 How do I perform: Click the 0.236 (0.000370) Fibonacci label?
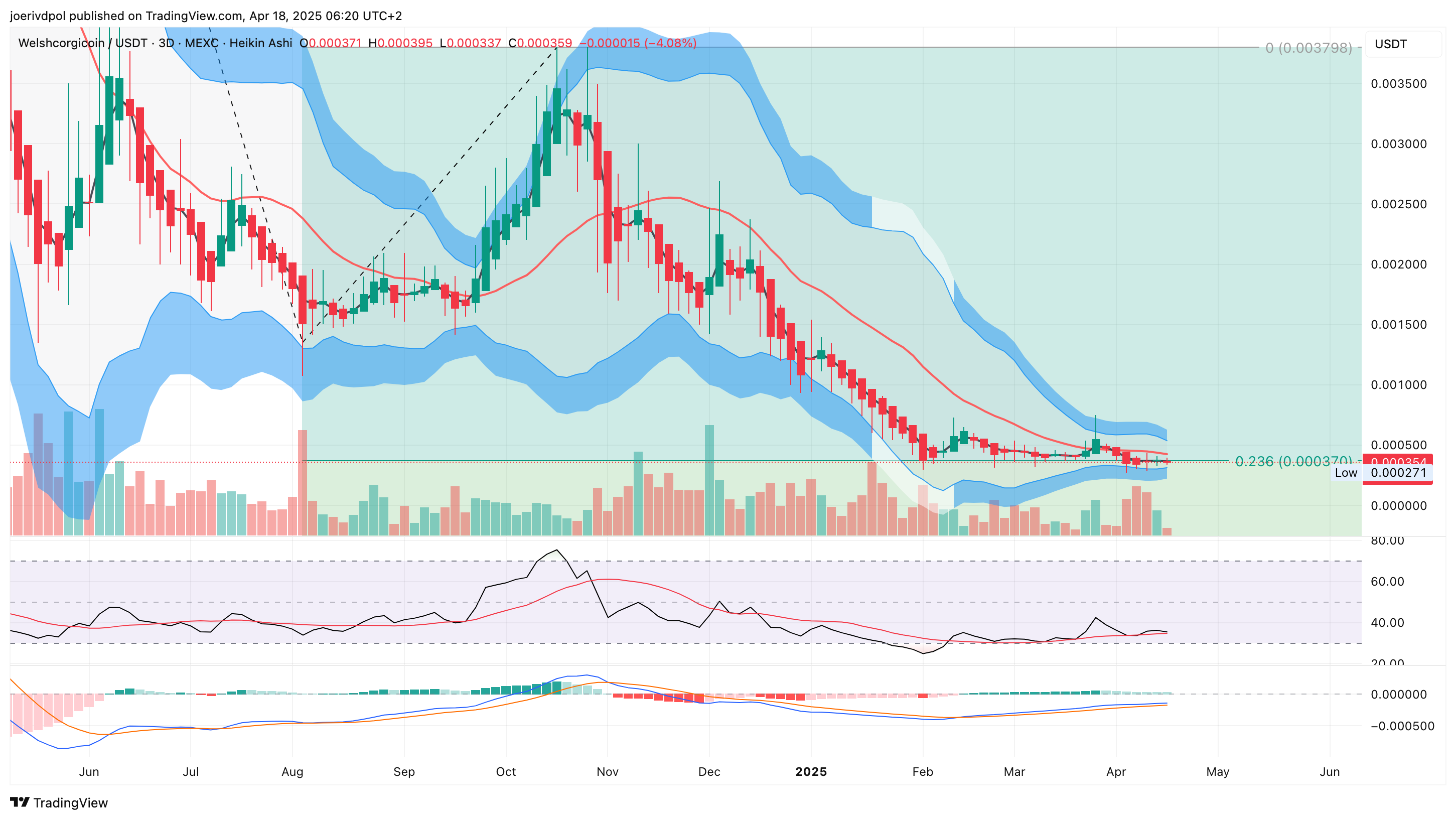1294,462
